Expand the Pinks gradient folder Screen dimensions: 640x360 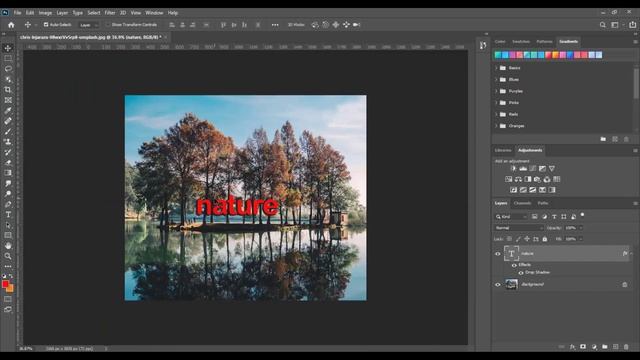point(496,103)
